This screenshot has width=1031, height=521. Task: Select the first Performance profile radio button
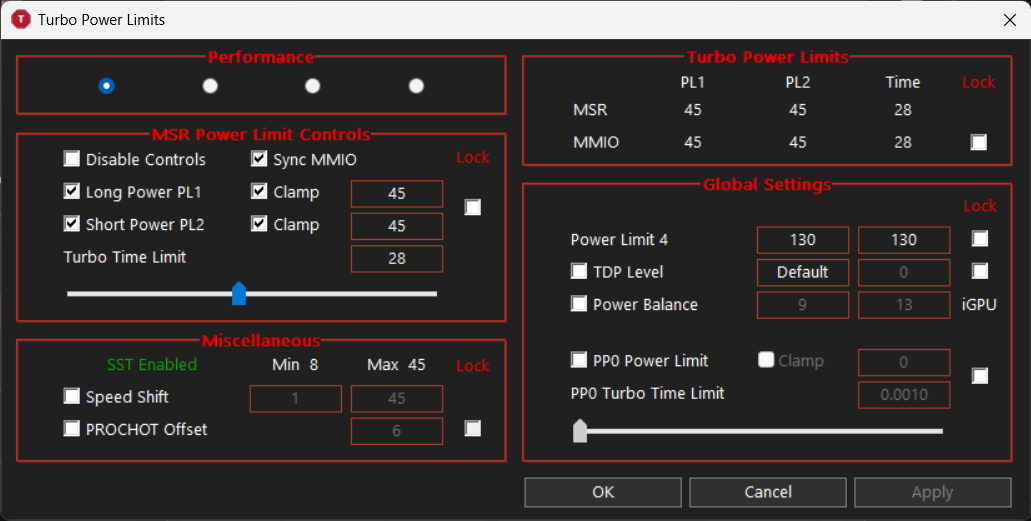click(x=107, y=86)
